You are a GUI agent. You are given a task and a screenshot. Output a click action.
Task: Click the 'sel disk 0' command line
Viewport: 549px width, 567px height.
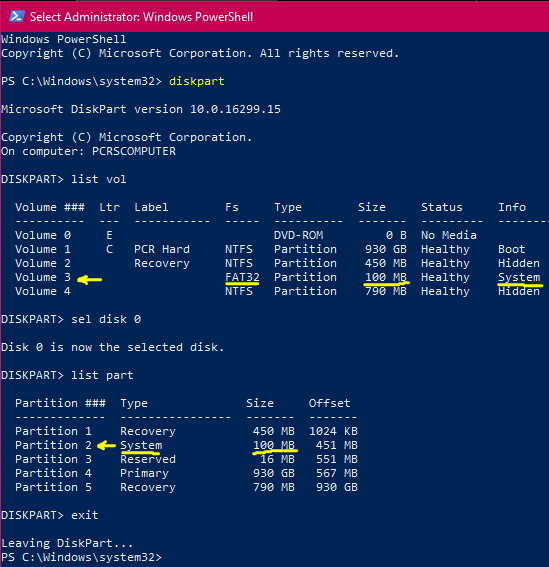71,319
